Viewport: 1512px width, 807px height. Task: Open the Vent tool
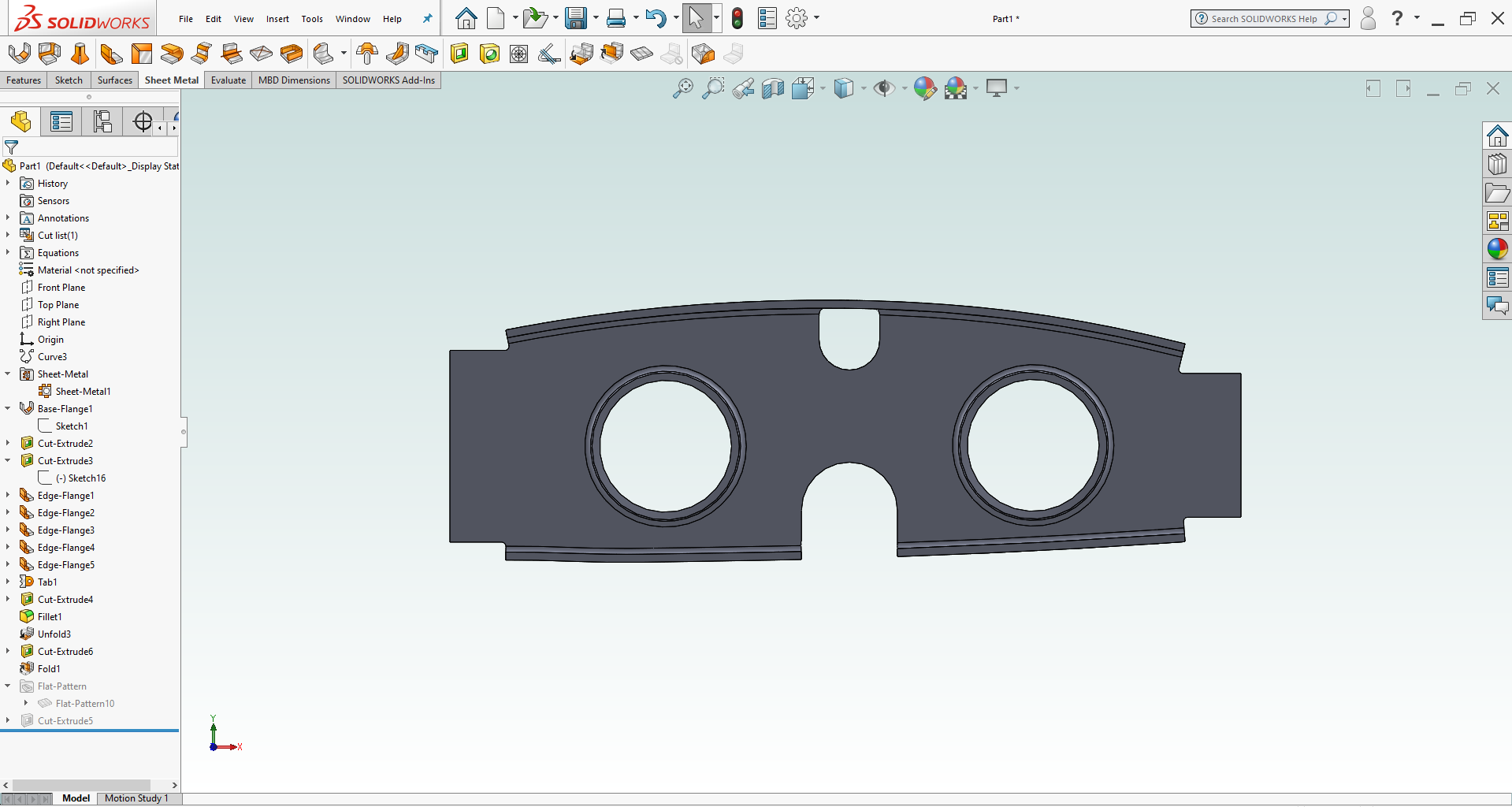coord(518,53)
